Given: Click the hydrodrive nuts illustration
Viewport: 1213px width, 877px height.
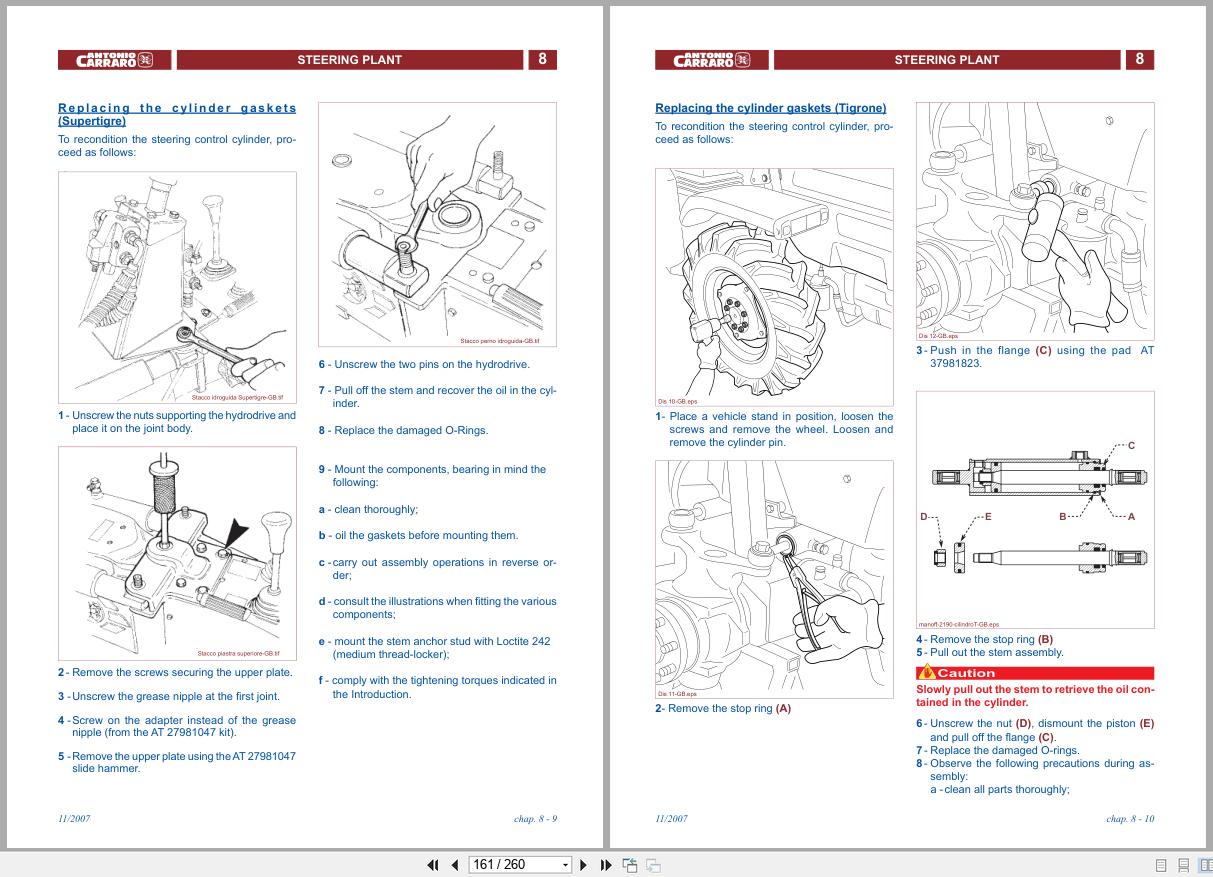Looking at the screenshot, I should pyautogui.click(x=177, y=288).
